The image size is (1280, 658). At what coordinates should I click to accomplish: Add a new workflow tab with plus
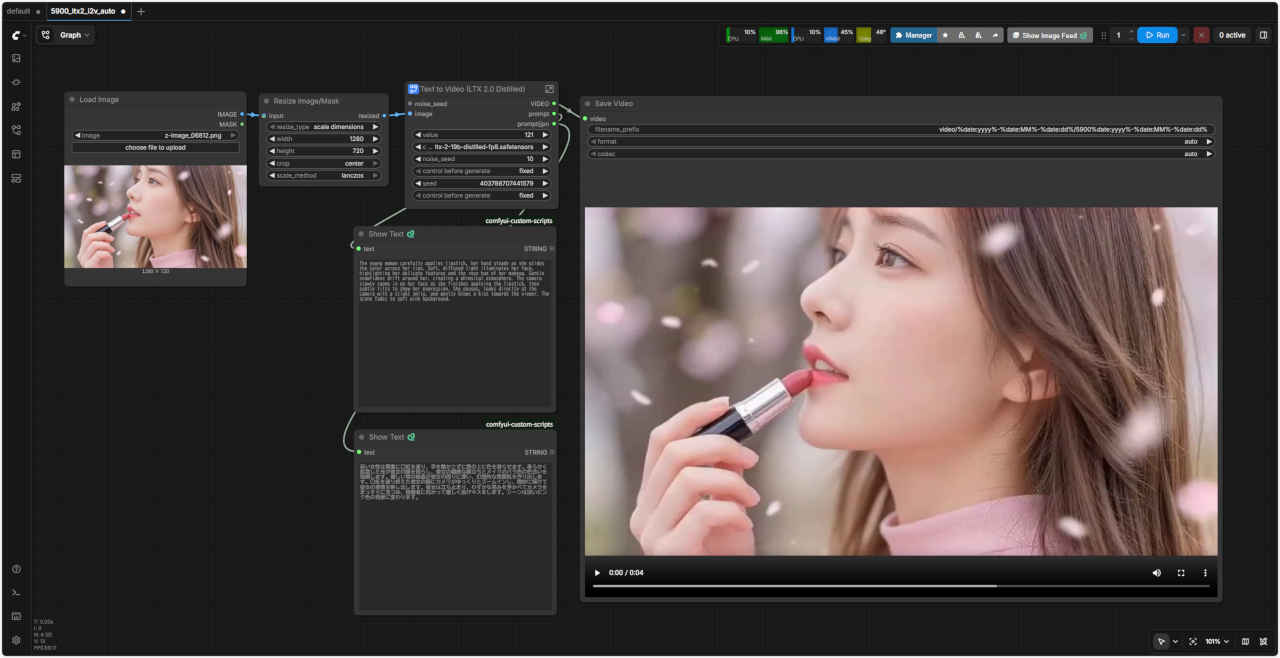click(140, 11)
